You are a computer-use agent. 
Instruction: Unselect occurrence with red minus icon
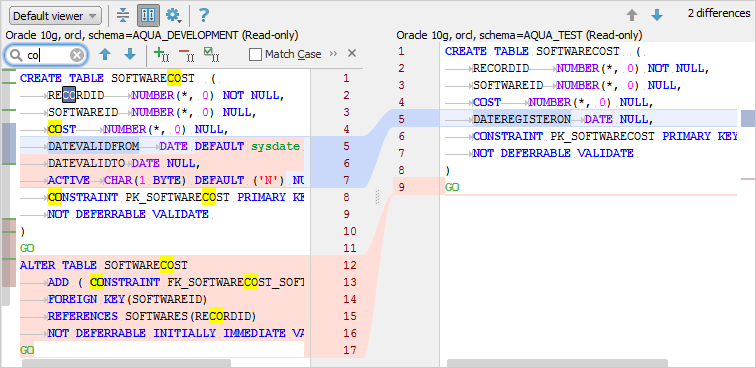[186, 55]
